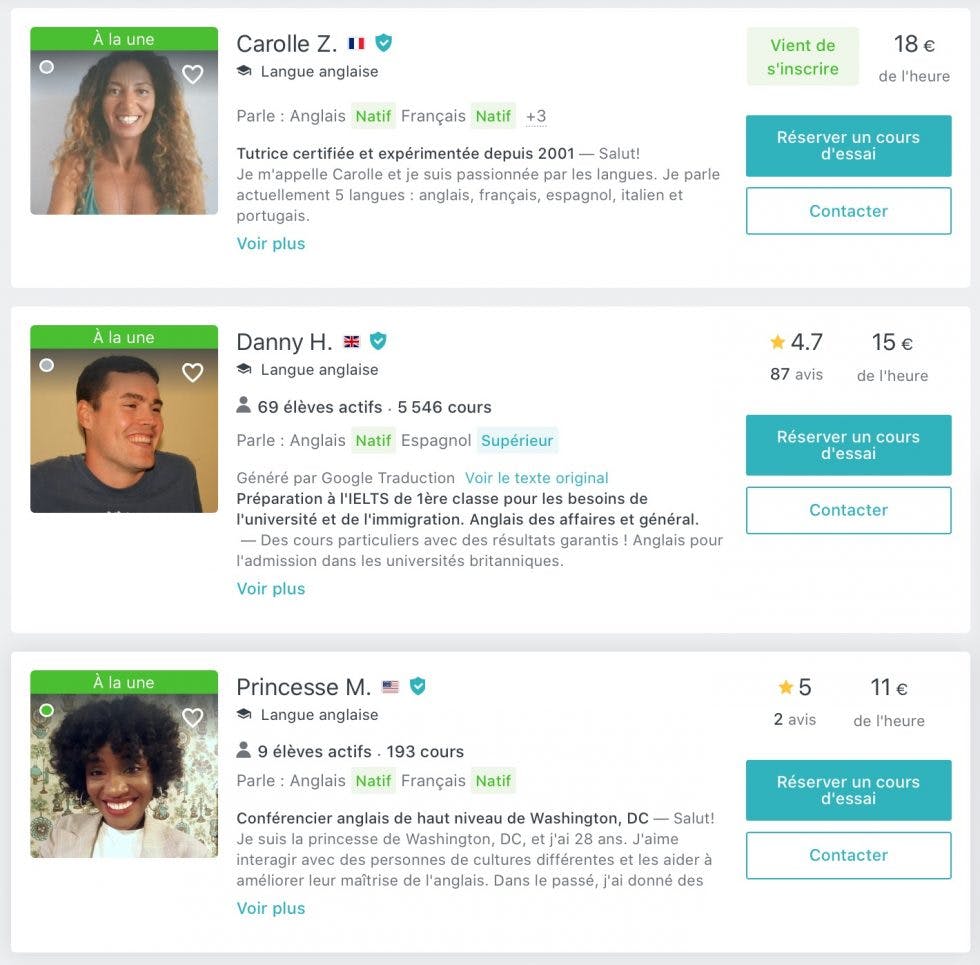Show more of Princesse M.'s description

(271, 908)
